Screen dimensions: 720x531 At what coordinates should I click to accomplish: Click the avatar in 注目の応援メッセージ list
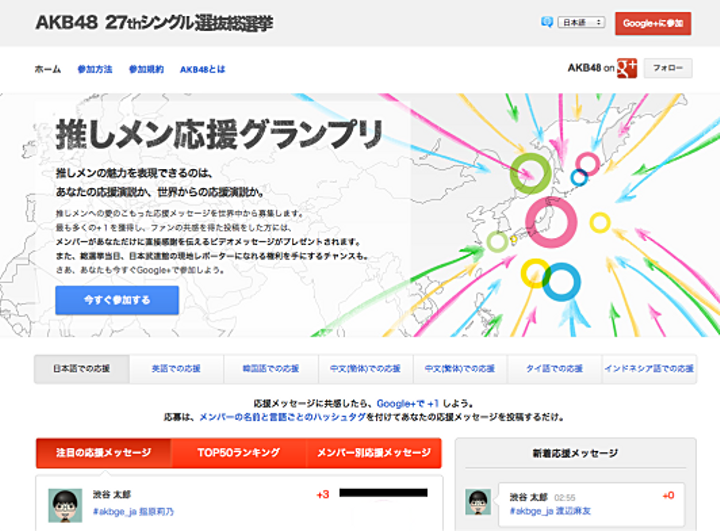tap(65, 505)
